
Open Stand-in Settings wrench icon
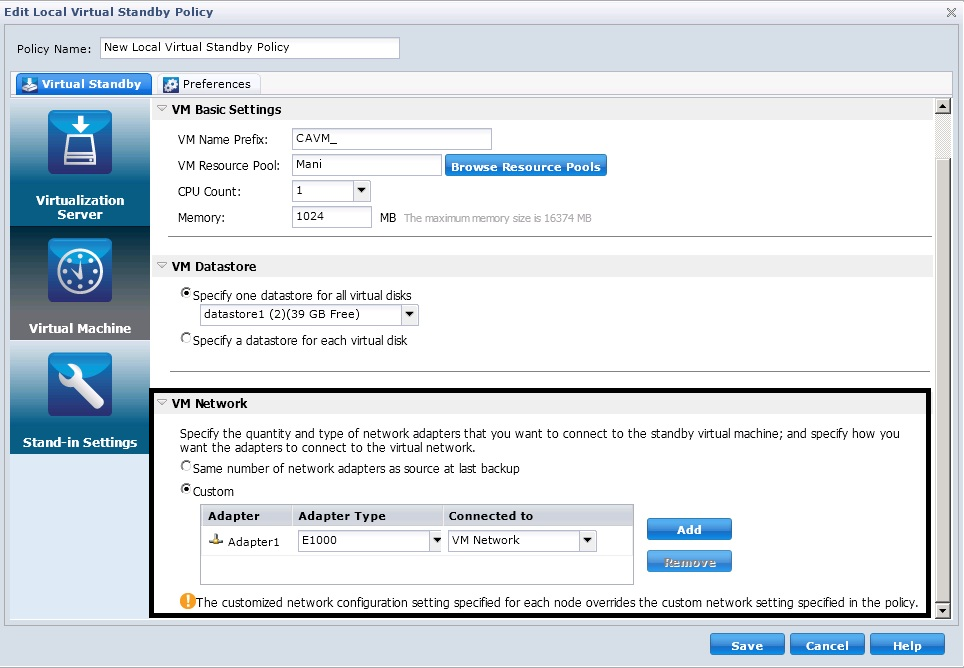pyautogui.click(x=80, y=384)
